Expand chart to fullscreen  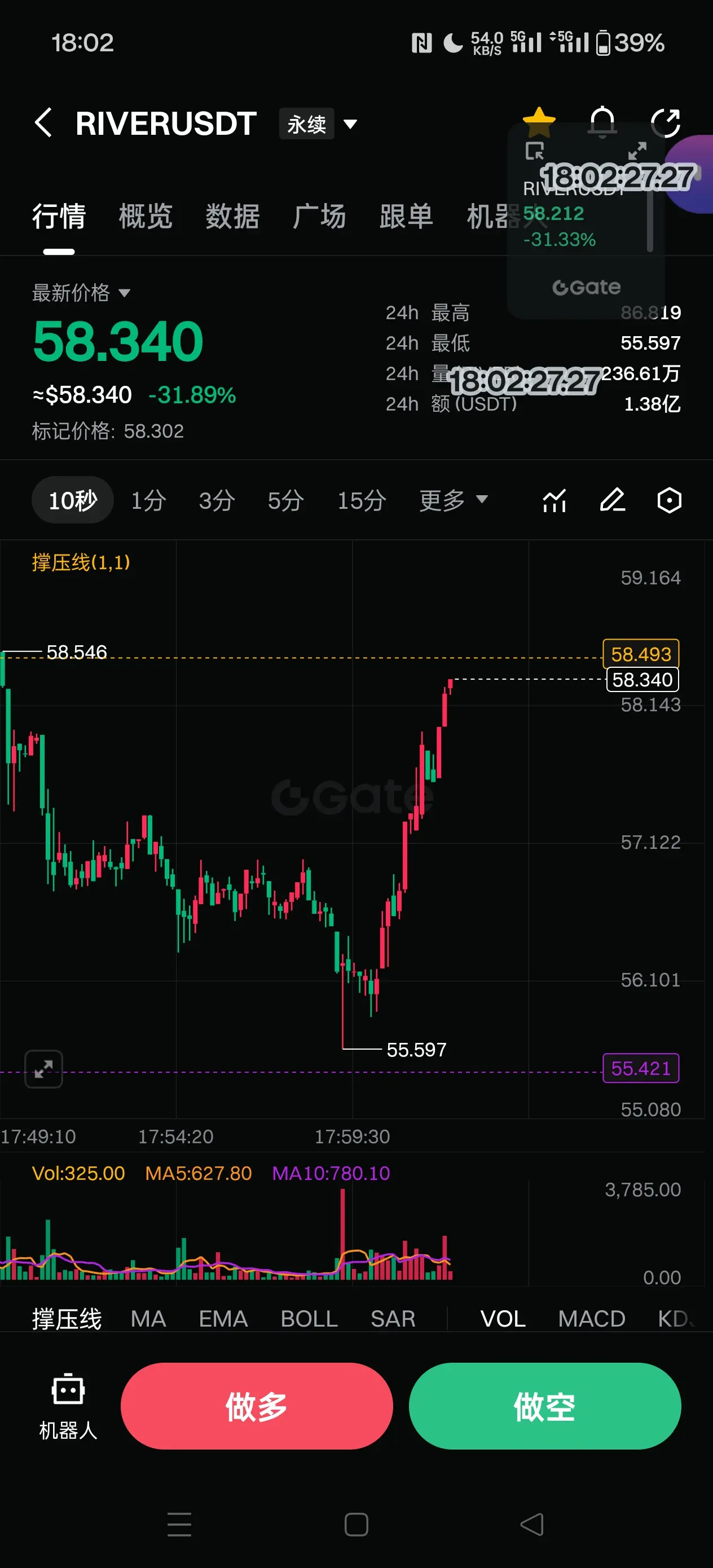click(x=43, y=1069)
